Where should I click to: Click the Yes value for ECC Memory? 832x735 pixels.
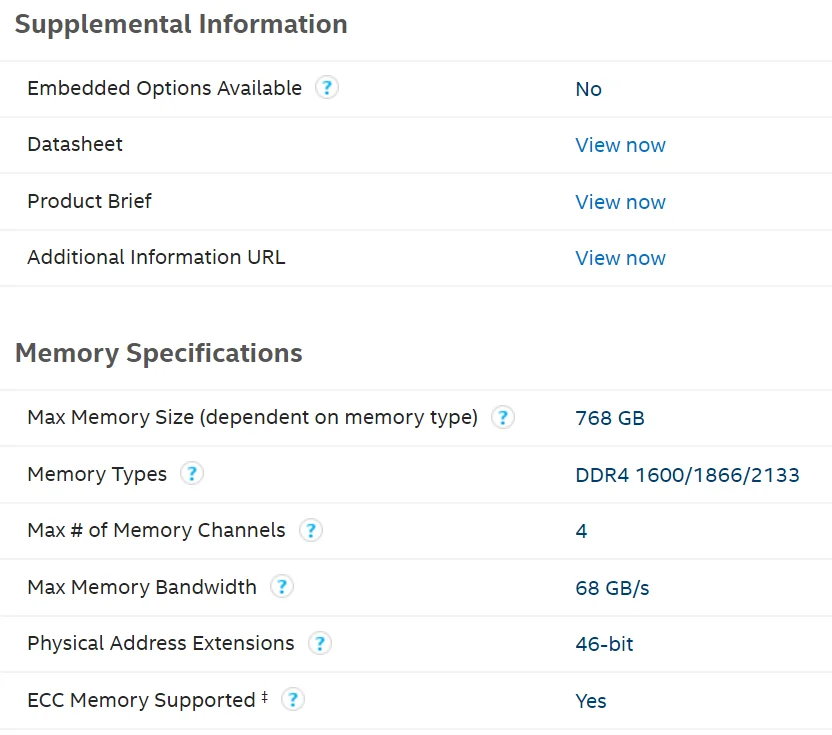[x=591, y=701]
